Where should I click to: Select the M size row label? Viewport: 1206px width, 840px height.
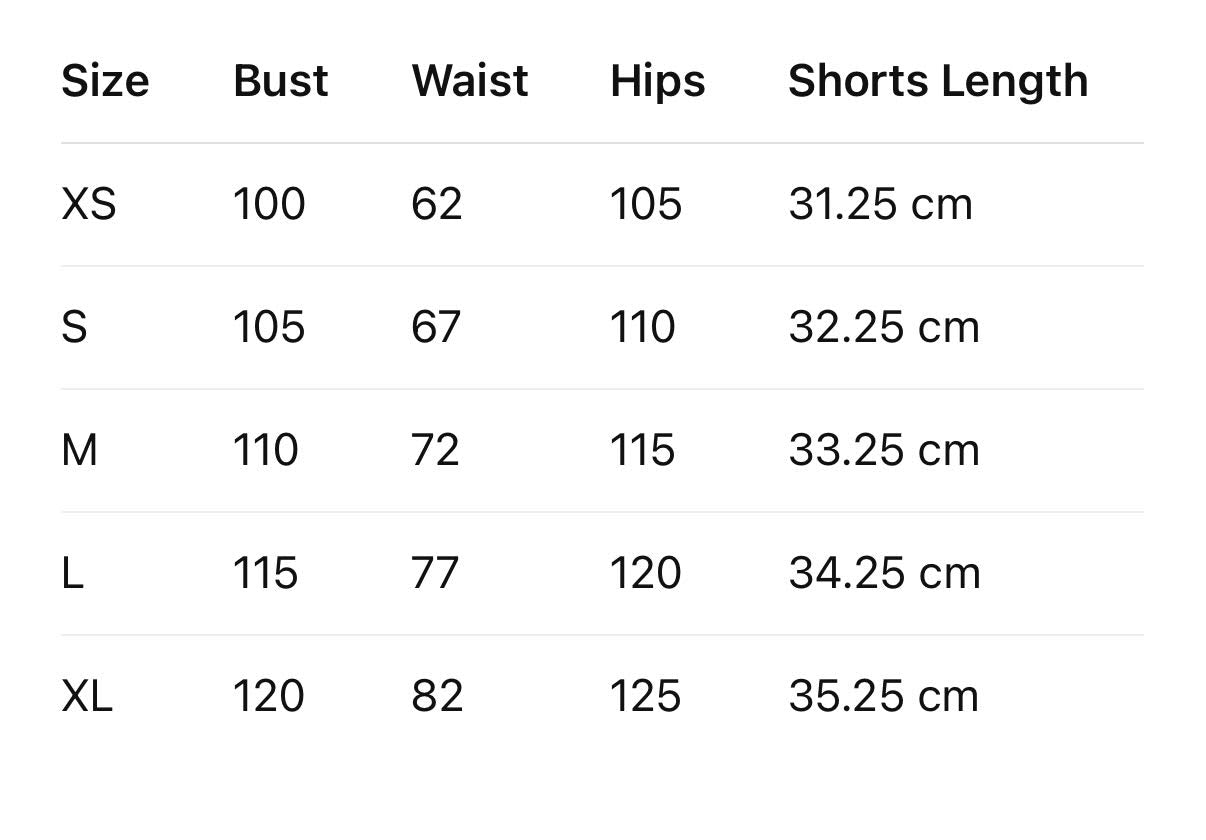(x=80, y=450)
